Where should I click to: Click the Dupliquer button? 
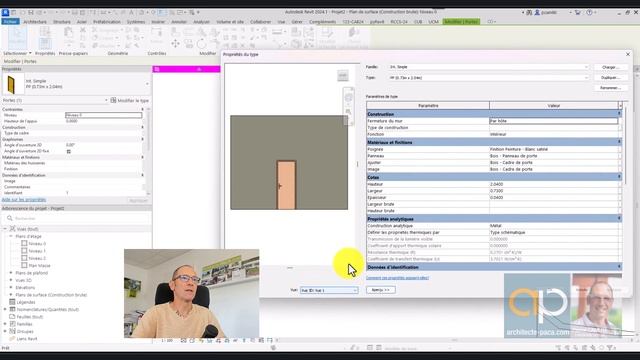(x=611, y=78)
